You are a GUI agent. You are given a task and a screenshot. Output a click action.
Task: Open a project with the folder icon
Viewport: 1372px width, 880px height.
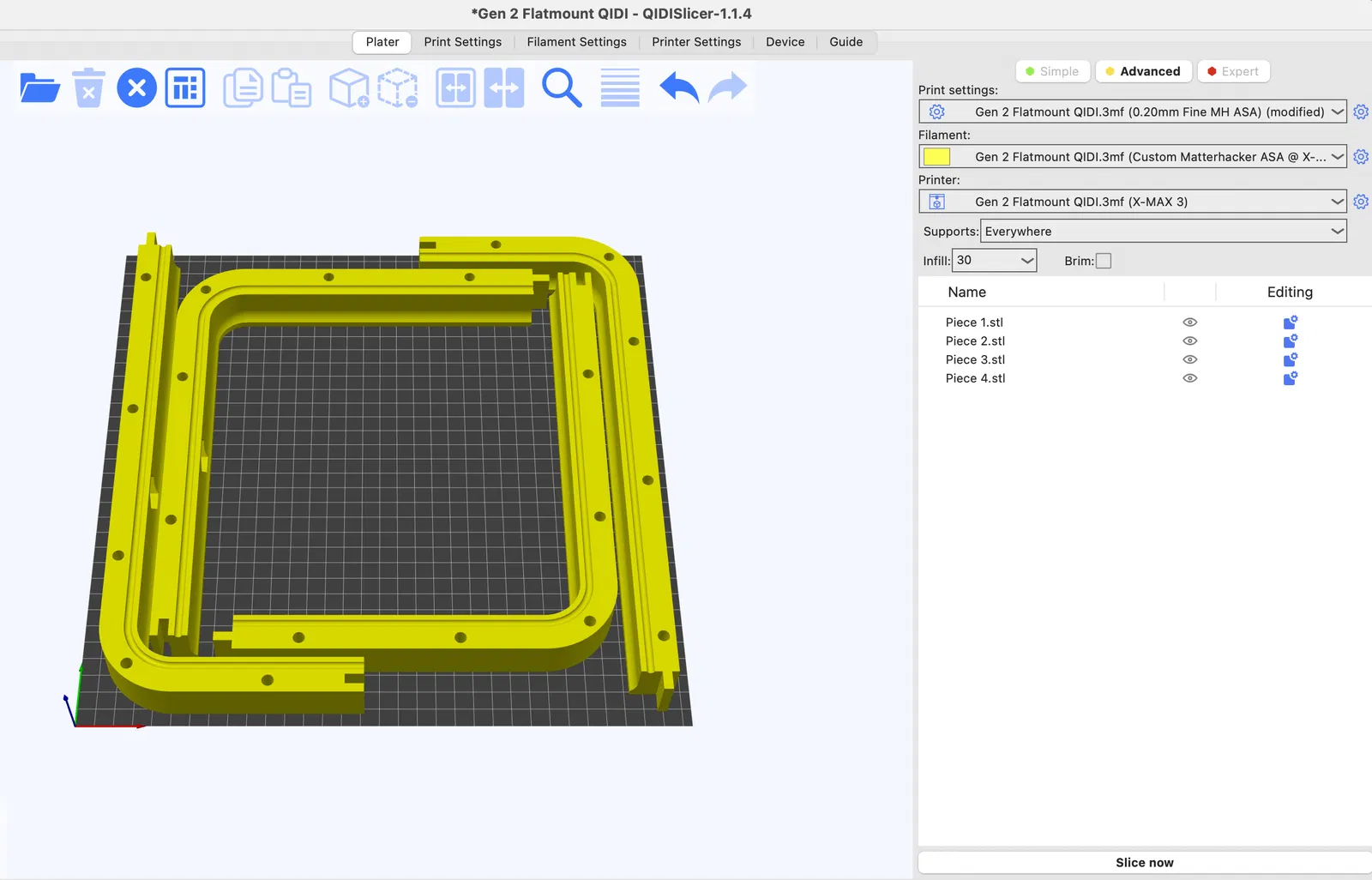pos(39,87)
